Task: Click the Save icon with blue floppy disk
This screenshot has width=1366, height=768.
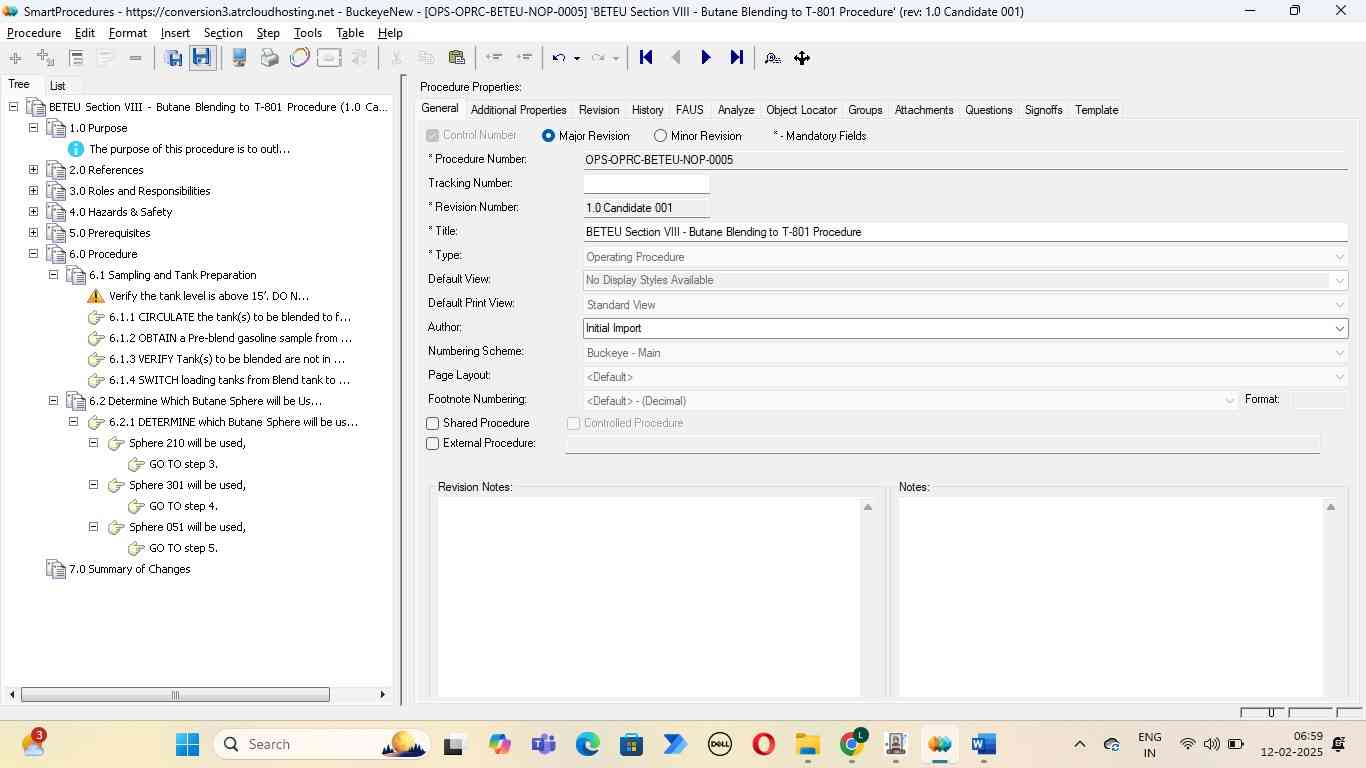Action: [202, 58]
